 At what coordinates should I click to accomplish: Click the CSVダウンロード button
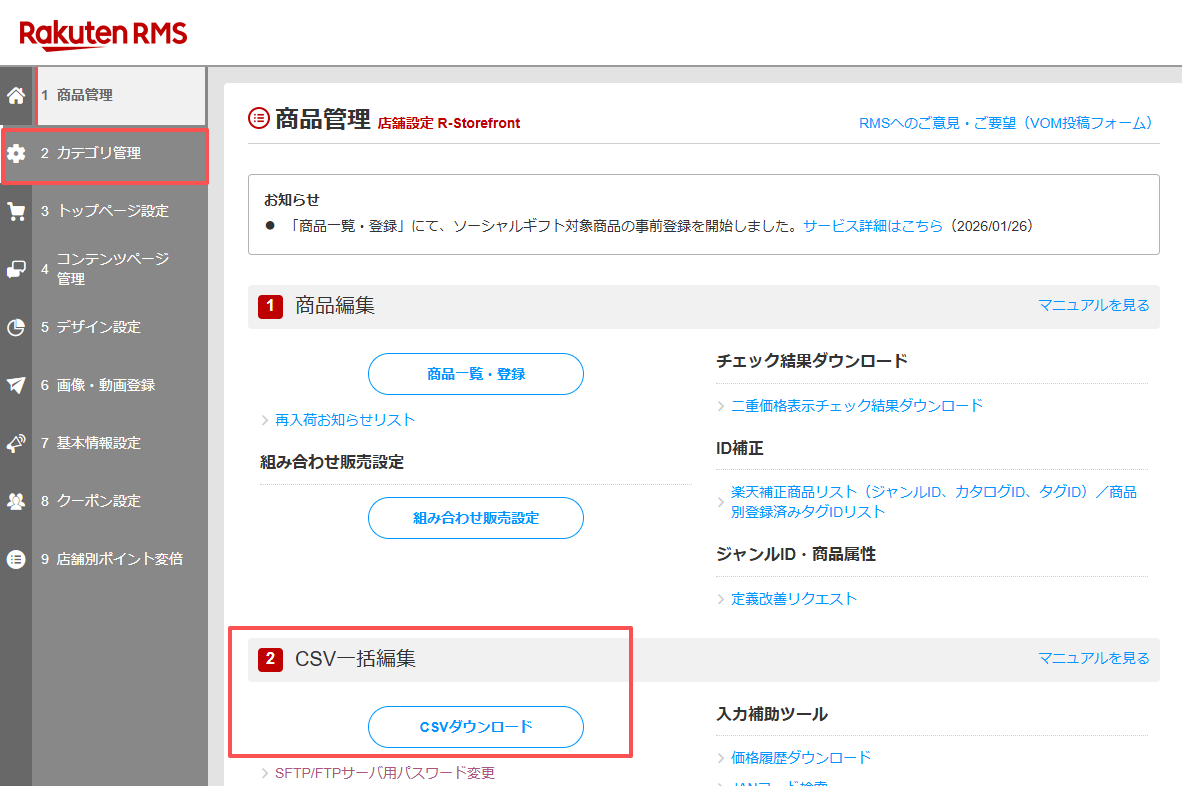476,726
